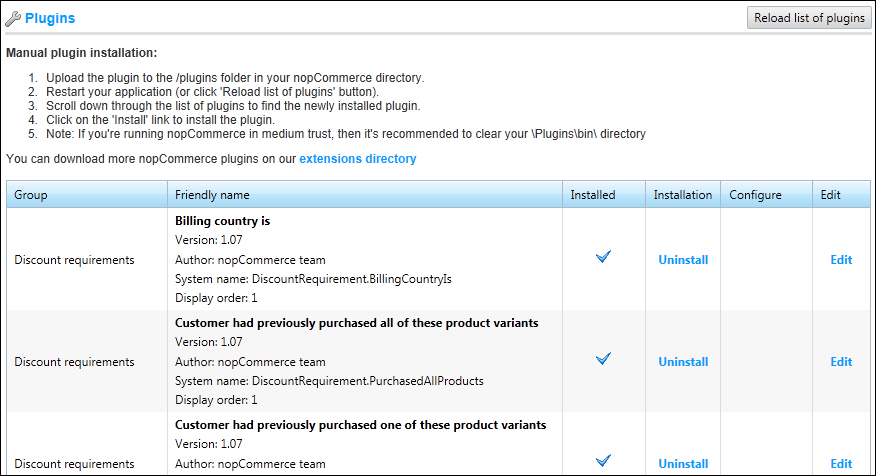Click the Reload list of plugins button
Image resolution: width=876 pixels, height=476 pixels.
click(809, 18)
